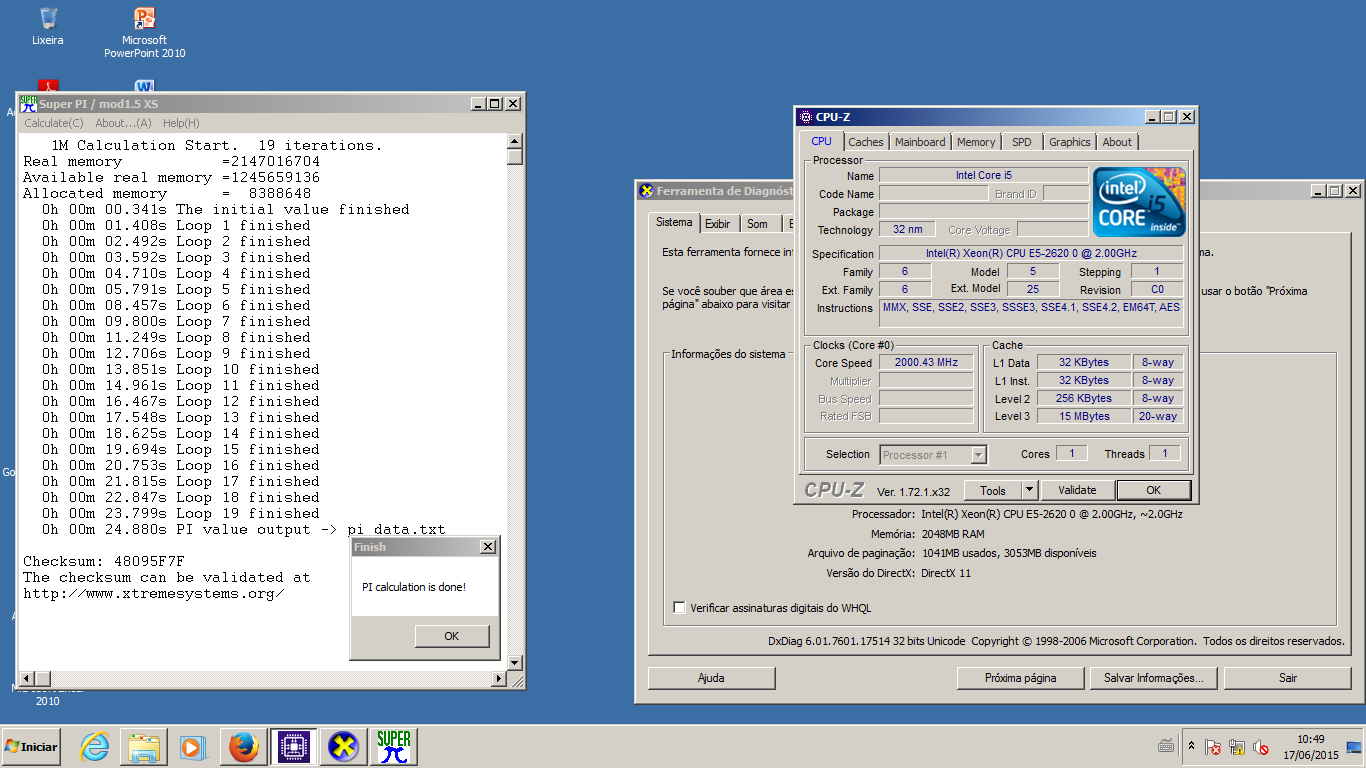
Task: Click the muted volume tray icon
Action: coord(1261,747)
